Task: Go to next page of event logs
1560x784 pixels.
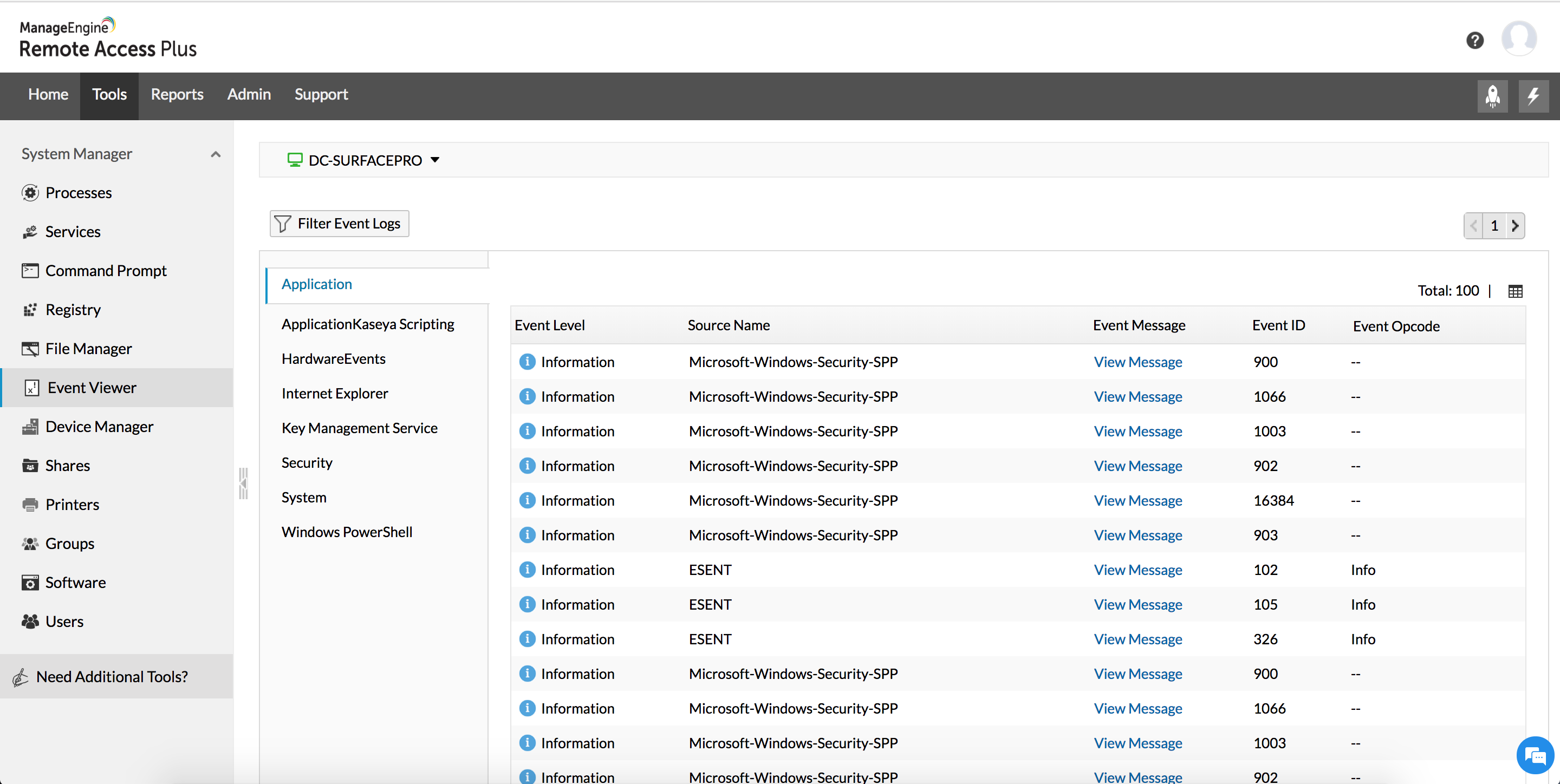Action: [1516, 225]
